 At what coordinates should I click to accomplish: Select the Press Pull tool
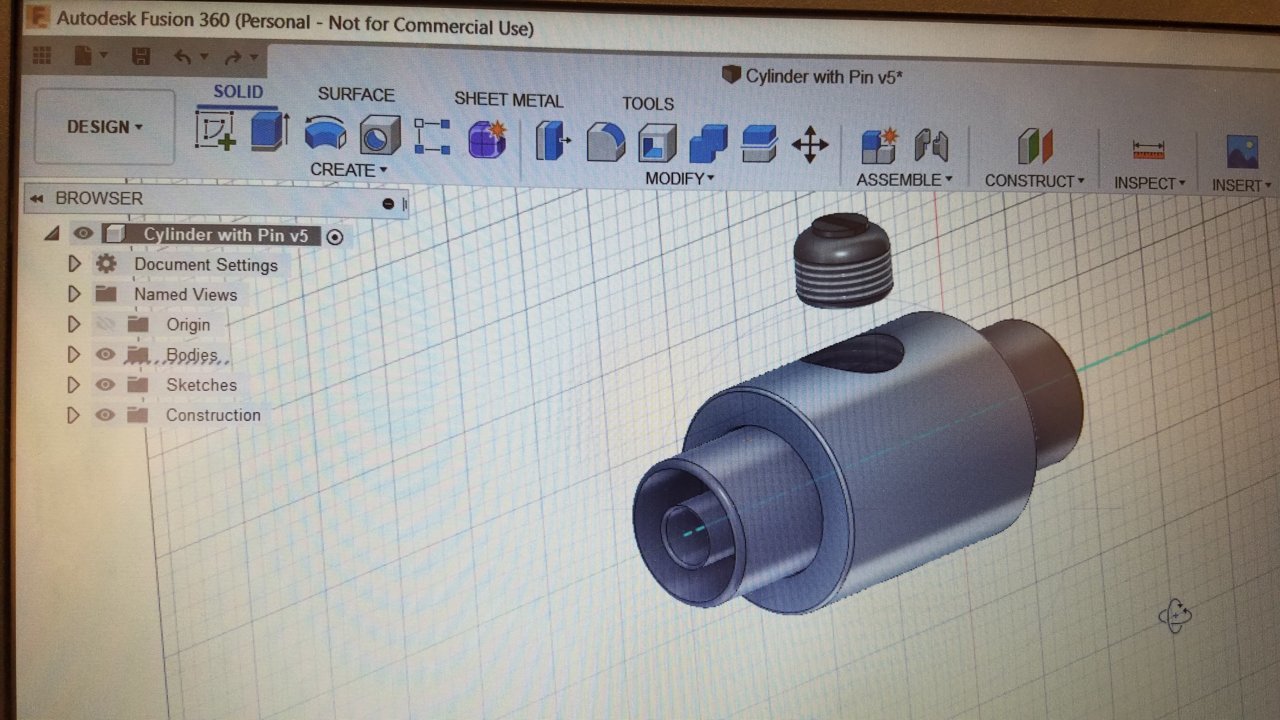point(553,140)
